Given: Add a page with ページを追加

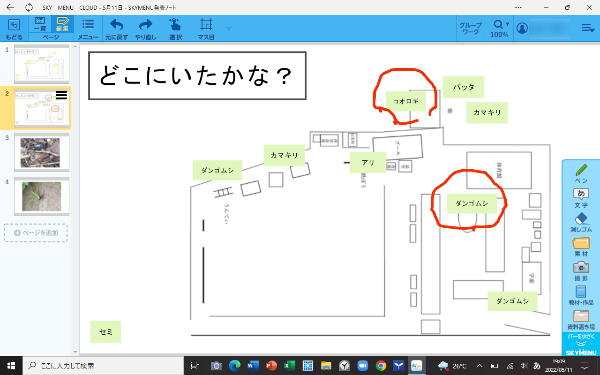Looking at the screenshot, I should 36,233.
